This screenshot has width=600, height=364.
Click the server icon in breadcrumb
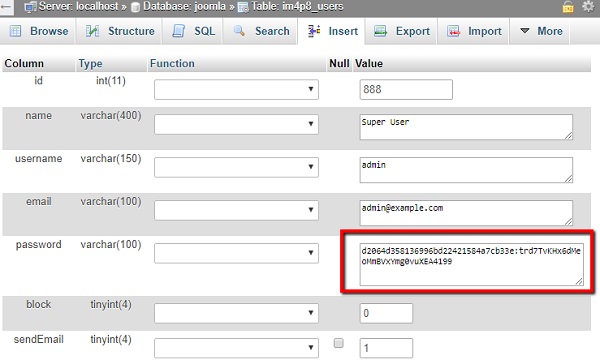[30, 7]
